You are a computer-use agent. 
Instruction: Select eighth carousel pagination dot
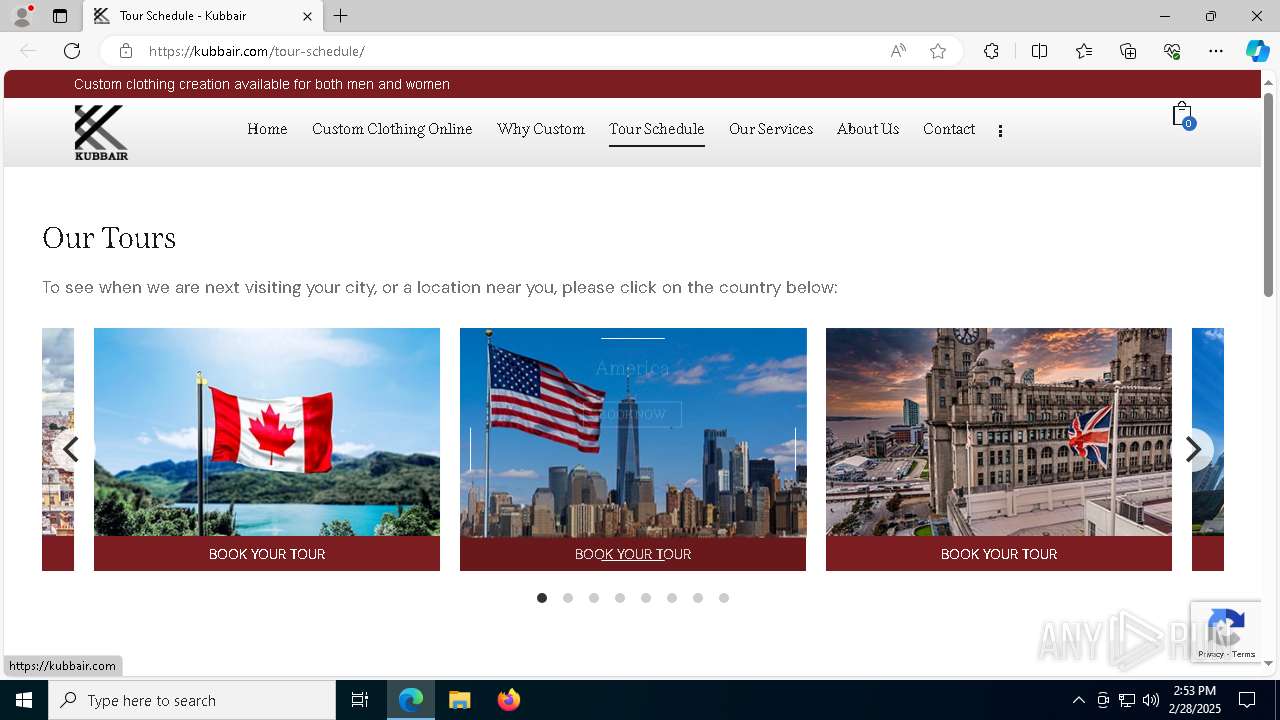(x=724, y=598)
